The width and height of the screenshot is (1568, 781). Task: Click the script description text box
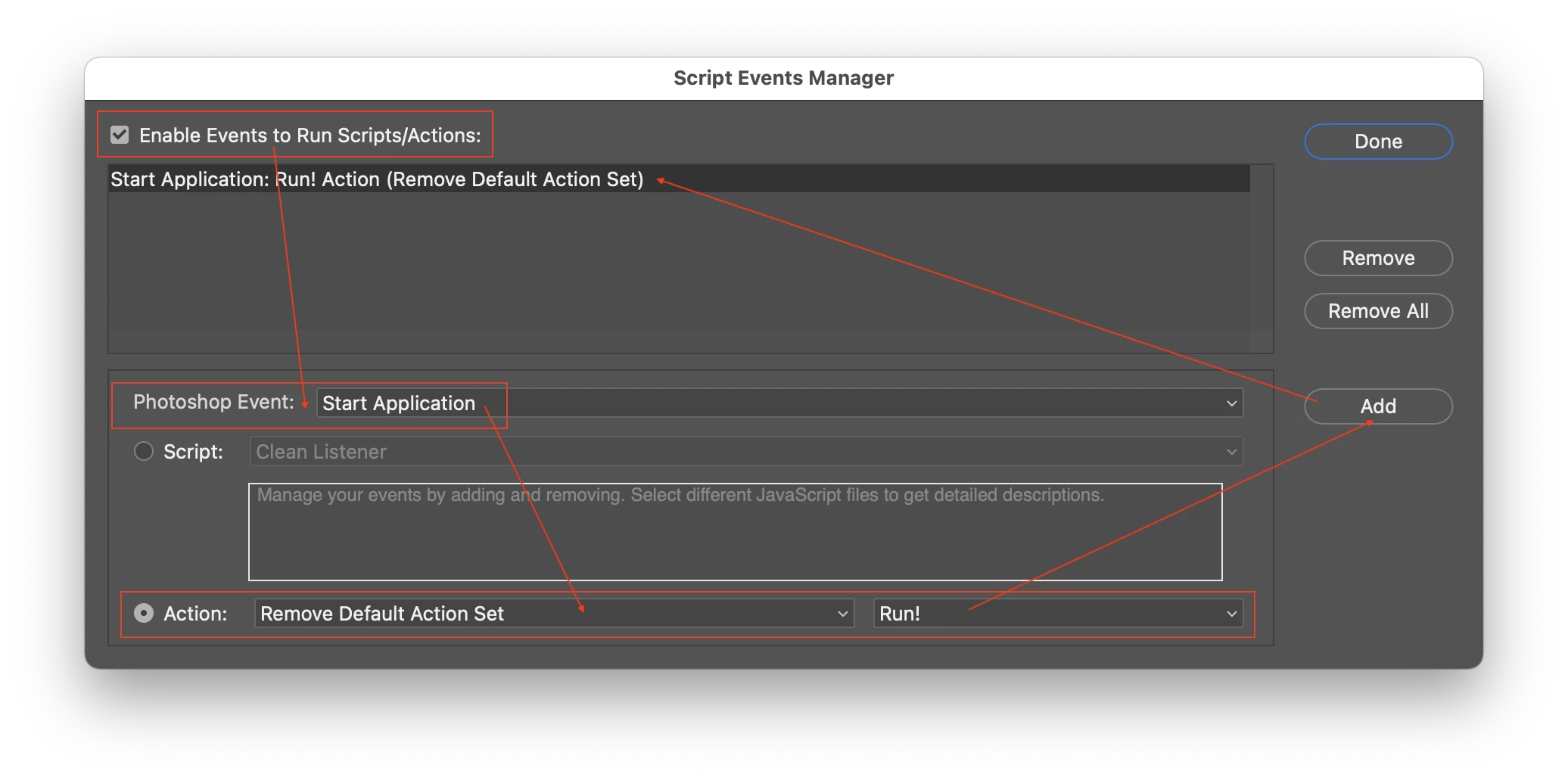736,532
